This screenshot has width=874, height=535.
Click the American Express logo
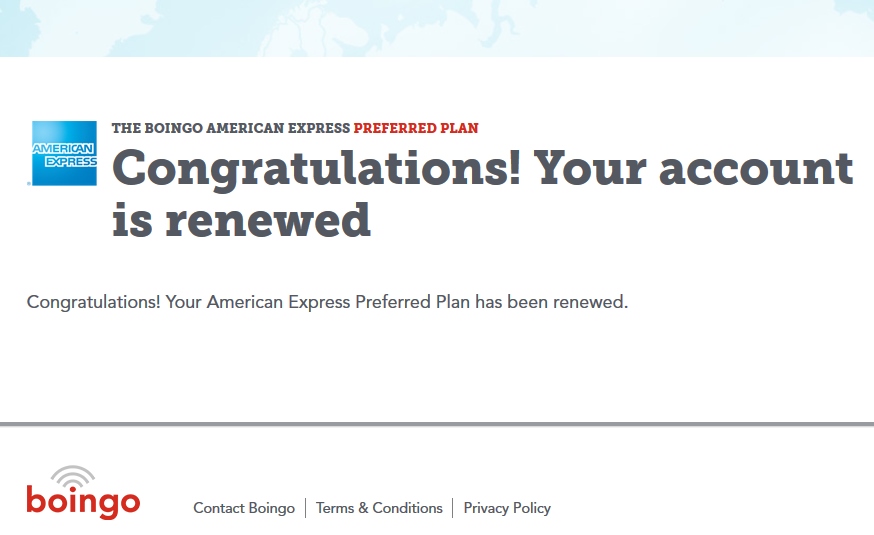64,153
